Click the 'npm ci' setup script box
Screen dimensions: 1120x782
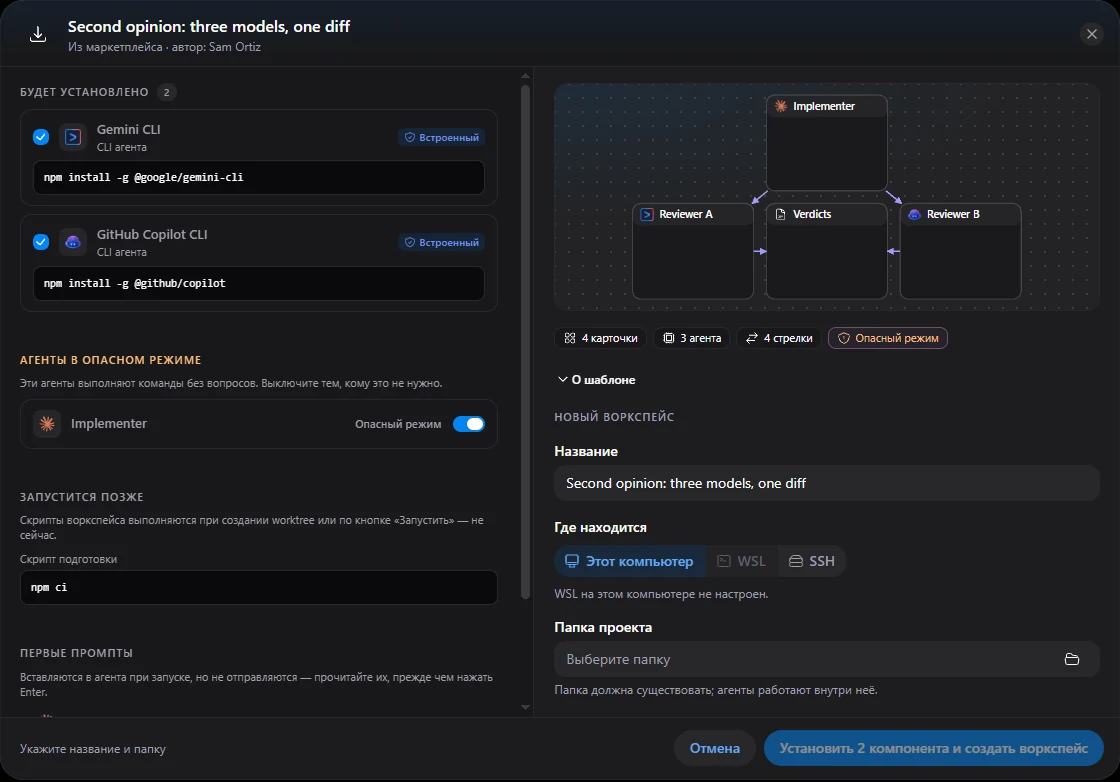click(x=259, y=587)
